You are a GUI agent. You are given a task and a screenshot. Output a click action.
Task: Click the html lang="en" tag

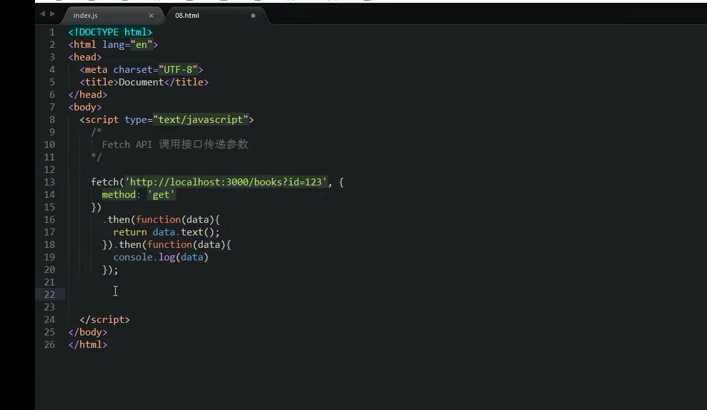[x=113, y=45]
